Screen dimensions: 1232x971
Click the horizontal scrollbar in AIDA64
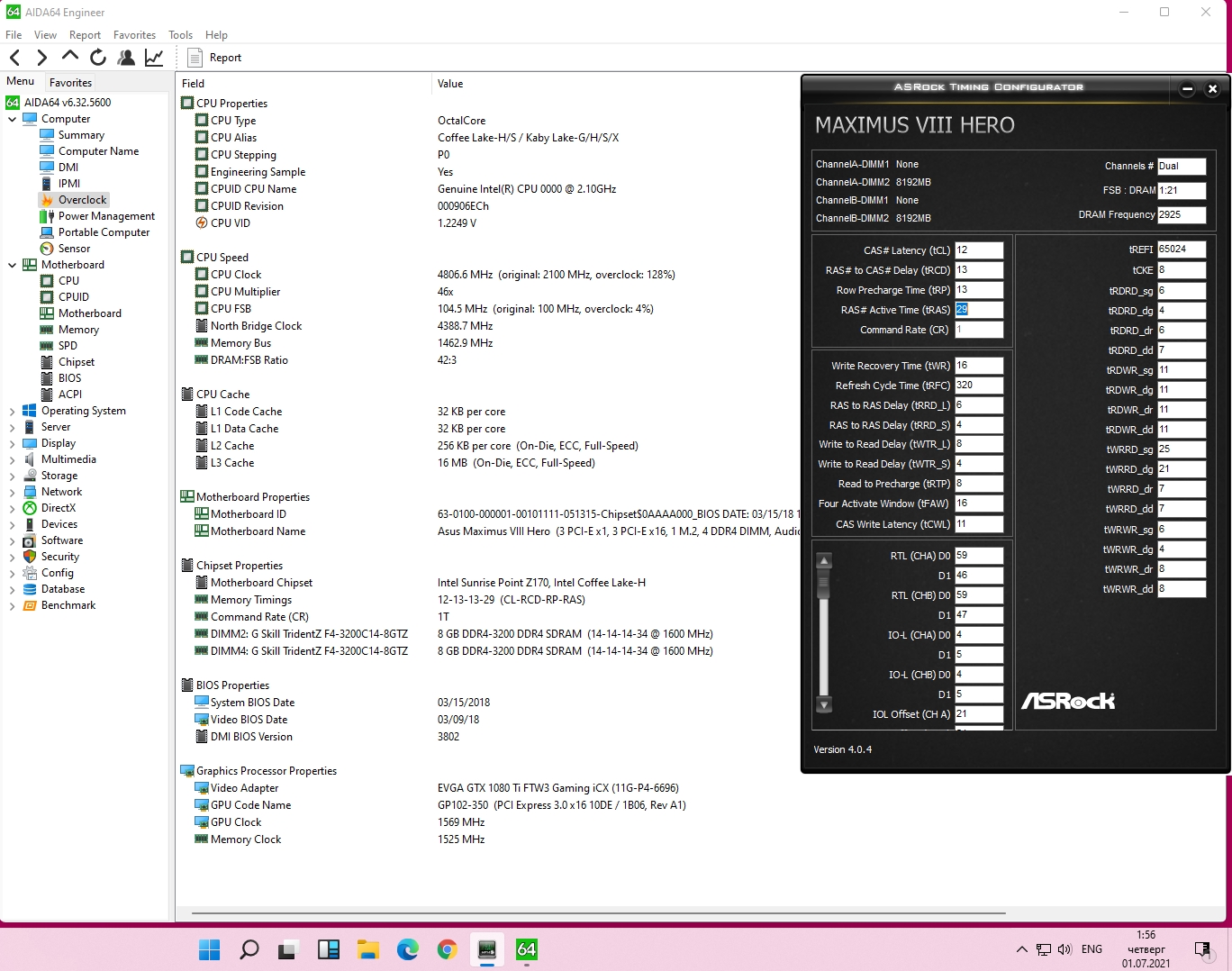click(599, 913)
